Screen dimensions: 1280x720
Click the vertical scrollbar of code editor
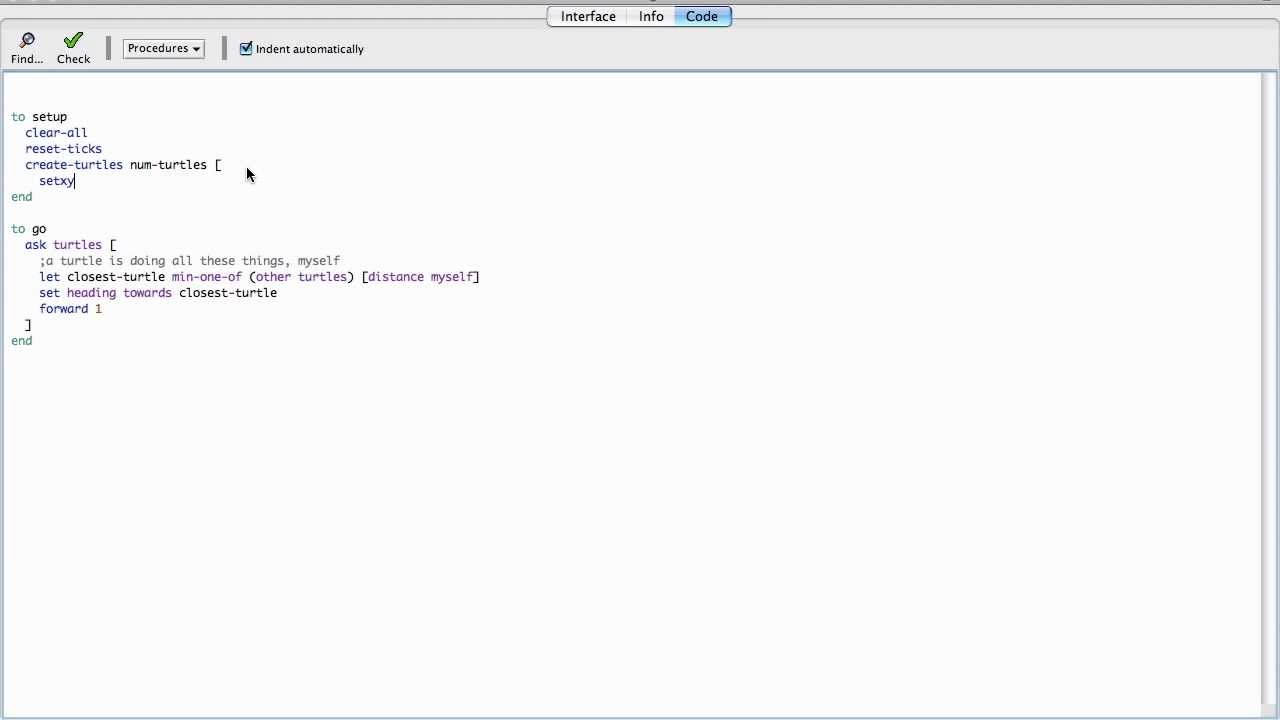(x=1270, y=390)
